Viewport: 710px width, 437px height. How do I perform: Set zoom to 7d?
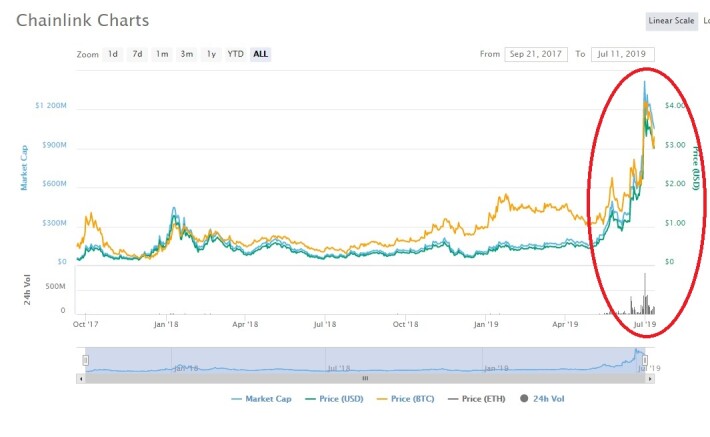pos(137,54)
